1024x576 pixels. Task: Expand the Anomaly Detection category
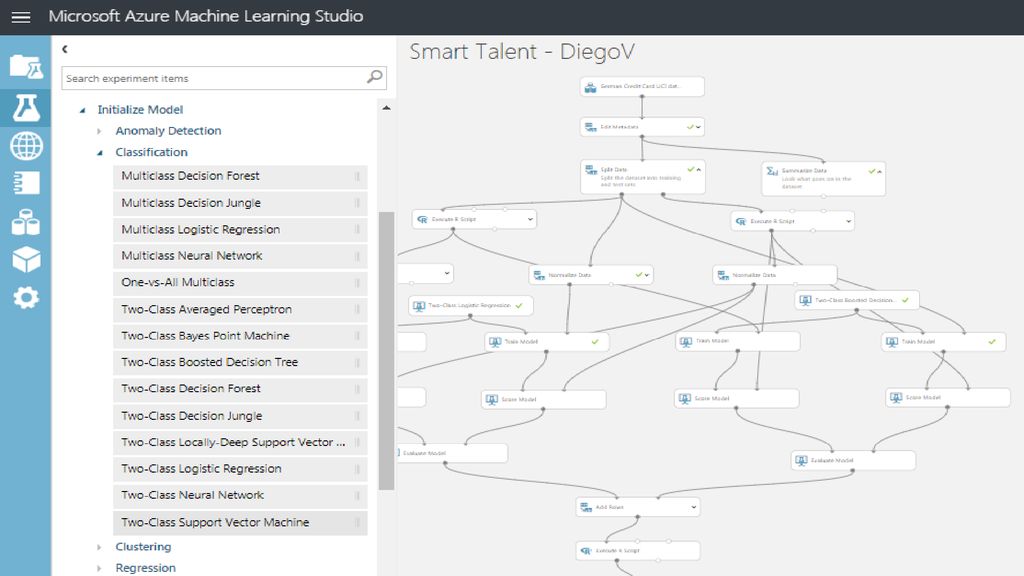click(99, 131)
